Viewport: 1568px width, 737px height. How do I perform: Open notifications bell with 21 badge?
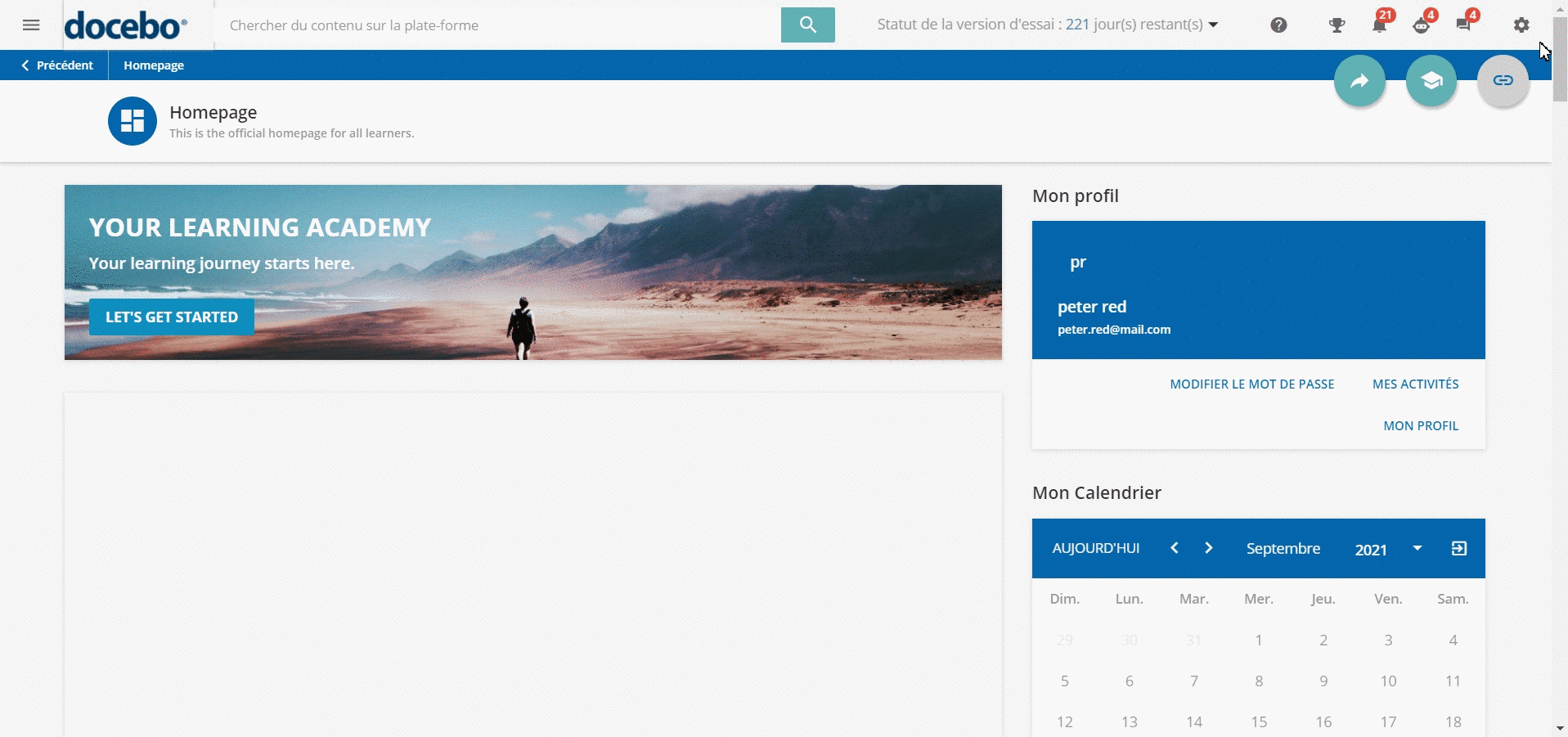coord(1380,25)
